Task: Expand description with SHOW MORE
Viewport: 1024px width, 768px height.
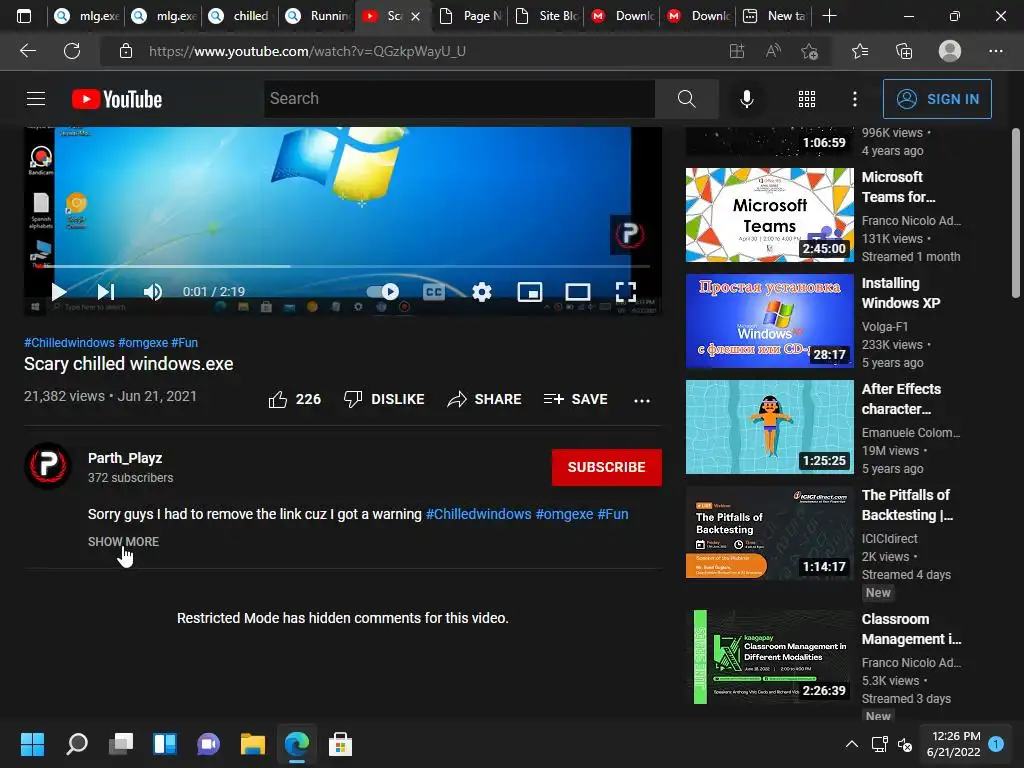Action: [x=123, y=541]
